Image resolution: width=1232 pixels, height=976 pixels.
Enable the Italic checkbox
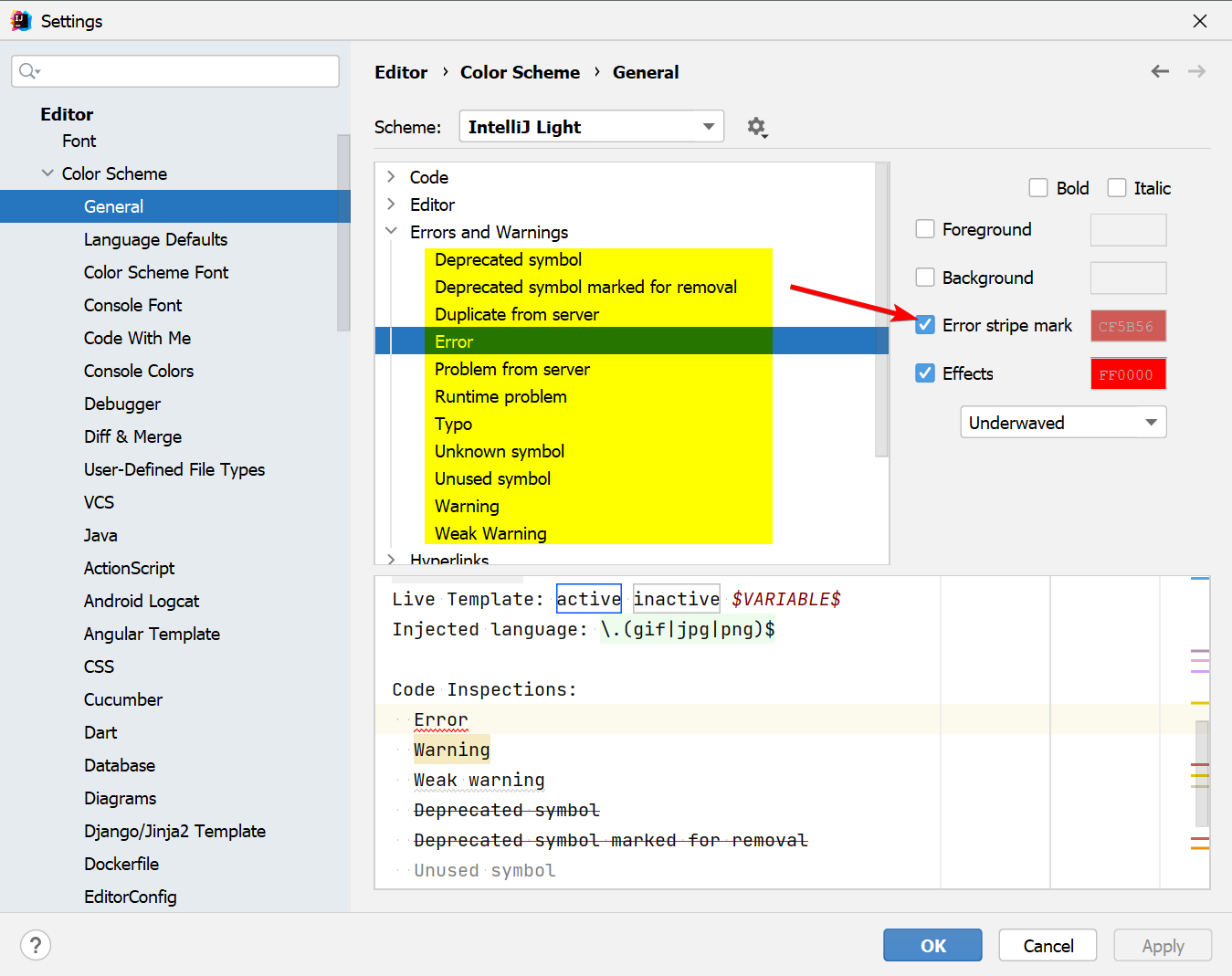(1117, 188)
